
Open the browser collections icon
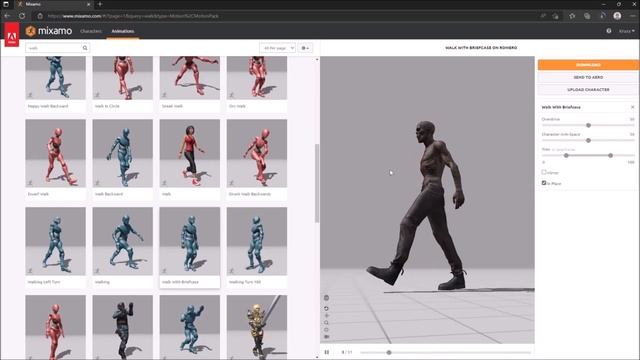[587, 16]
